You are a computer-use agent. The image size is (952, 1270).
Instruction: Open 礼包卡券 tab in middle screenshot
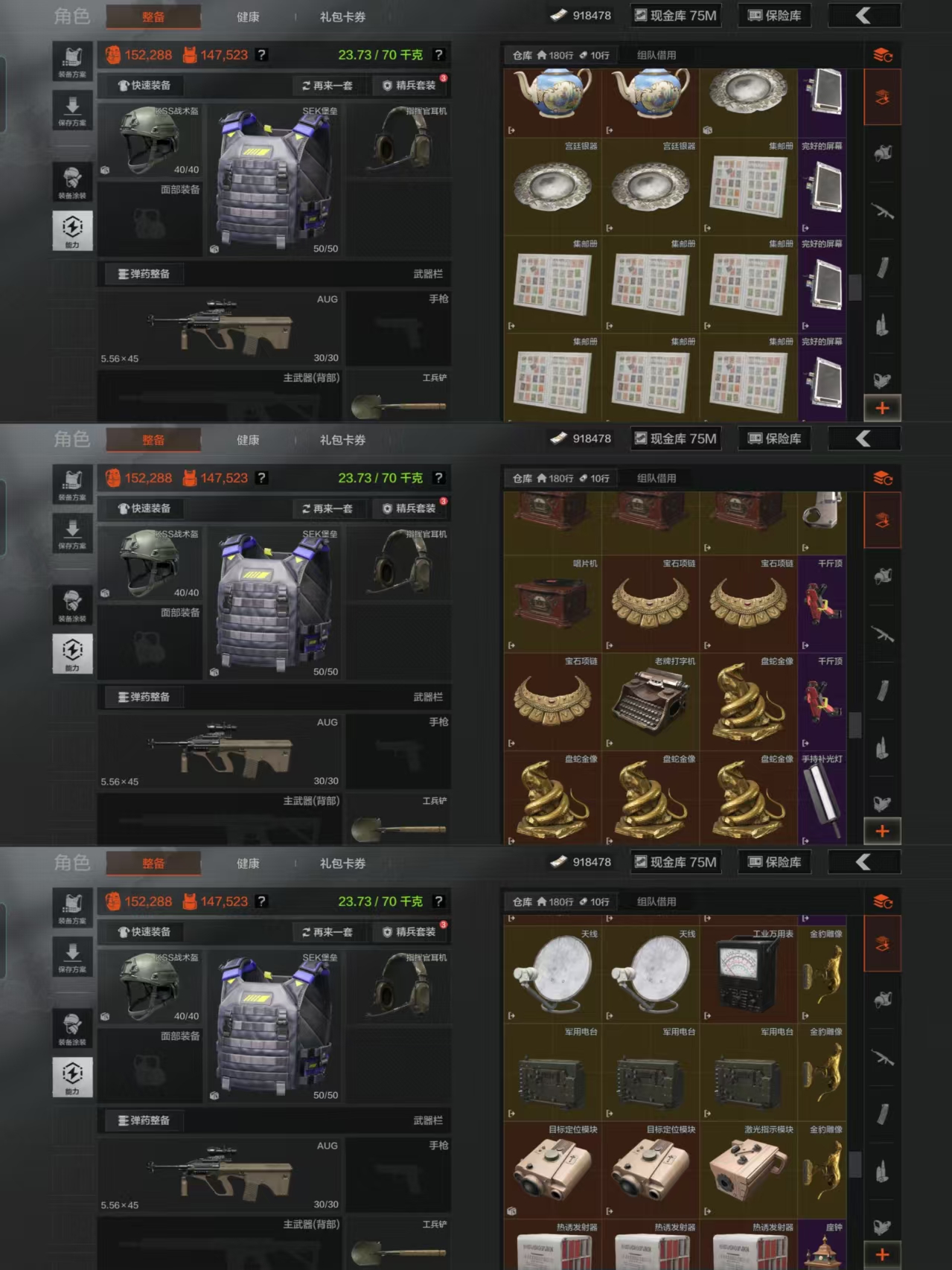[x=342, y=440]
